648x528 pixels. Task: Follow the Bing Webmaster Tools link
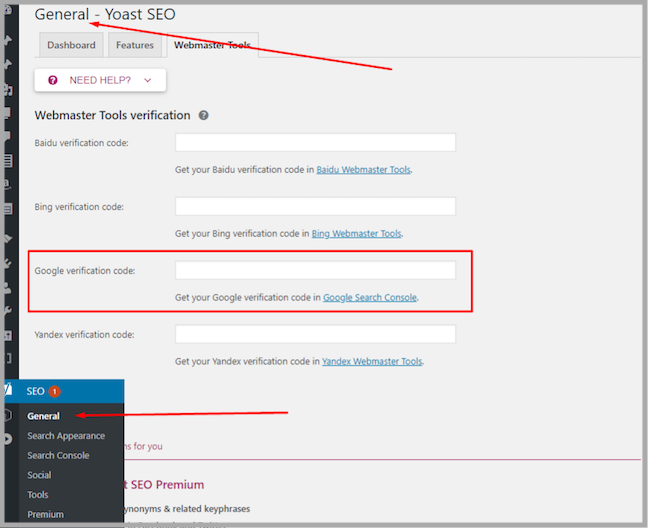point(357,234)
